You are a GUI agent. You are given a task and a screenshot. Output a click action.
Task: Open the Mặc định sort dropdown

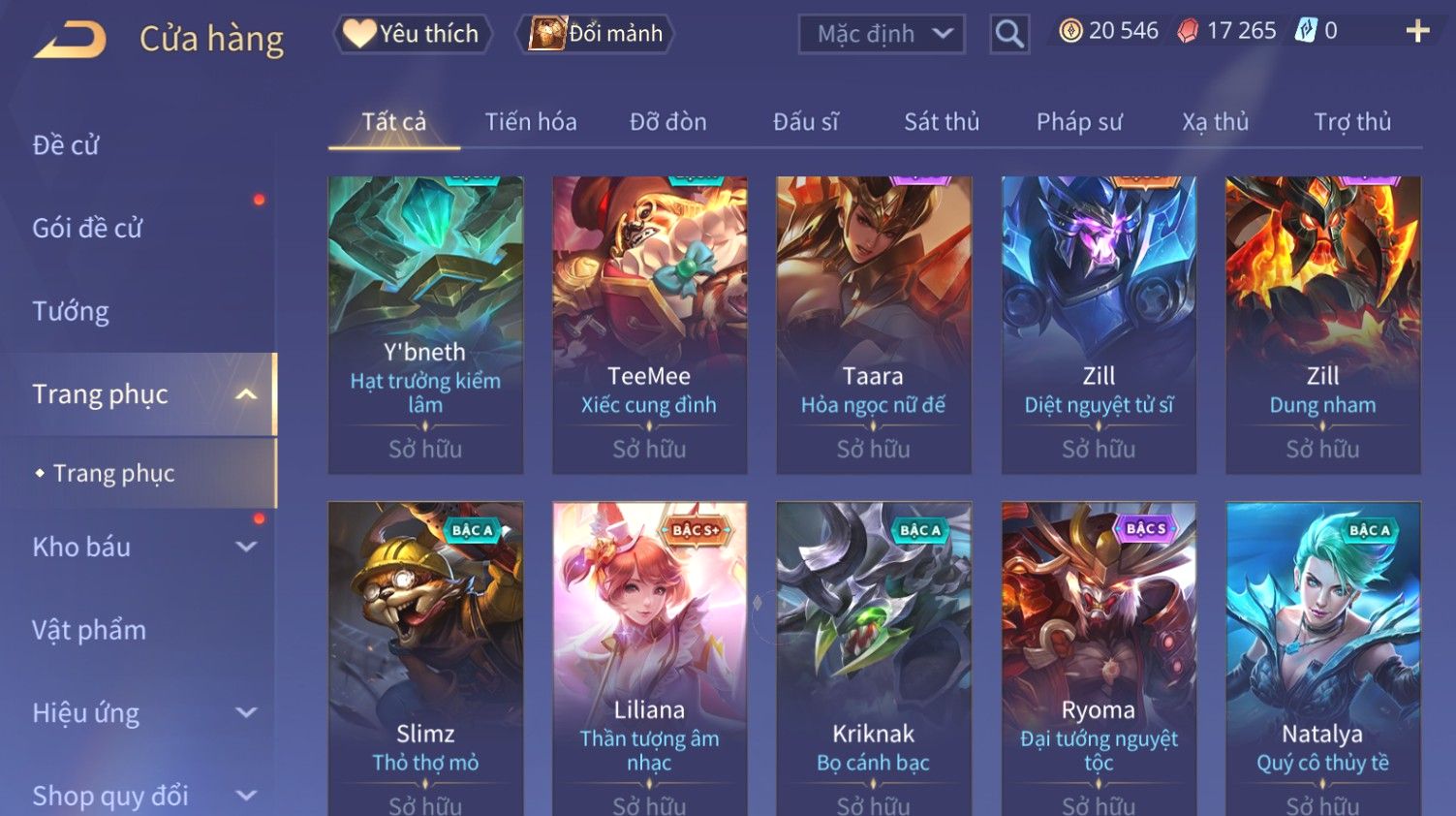tap(882, 34)
